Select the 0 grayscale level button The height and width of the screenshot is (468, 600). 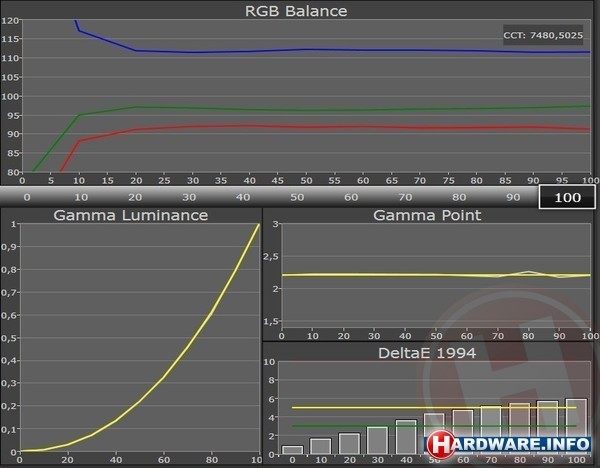[27, 197]
